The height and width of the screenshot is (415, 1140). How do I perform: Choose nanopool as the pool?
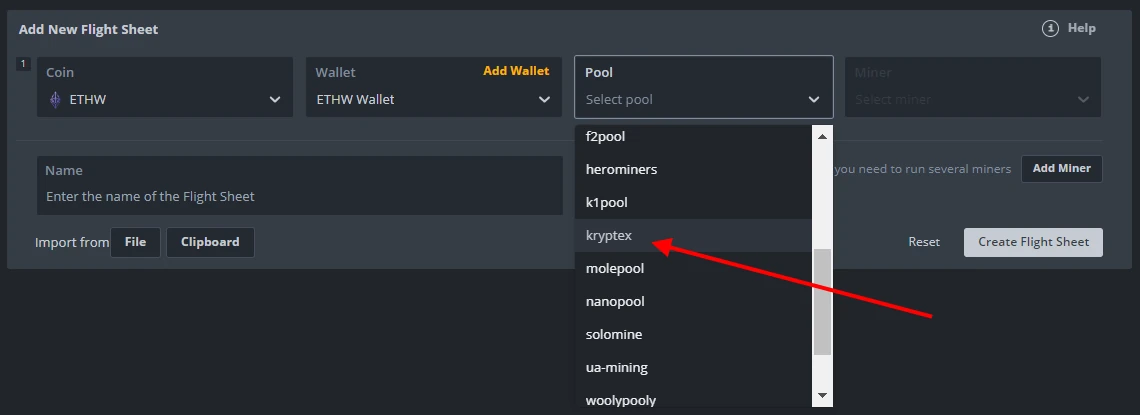(x=615, y=301)
